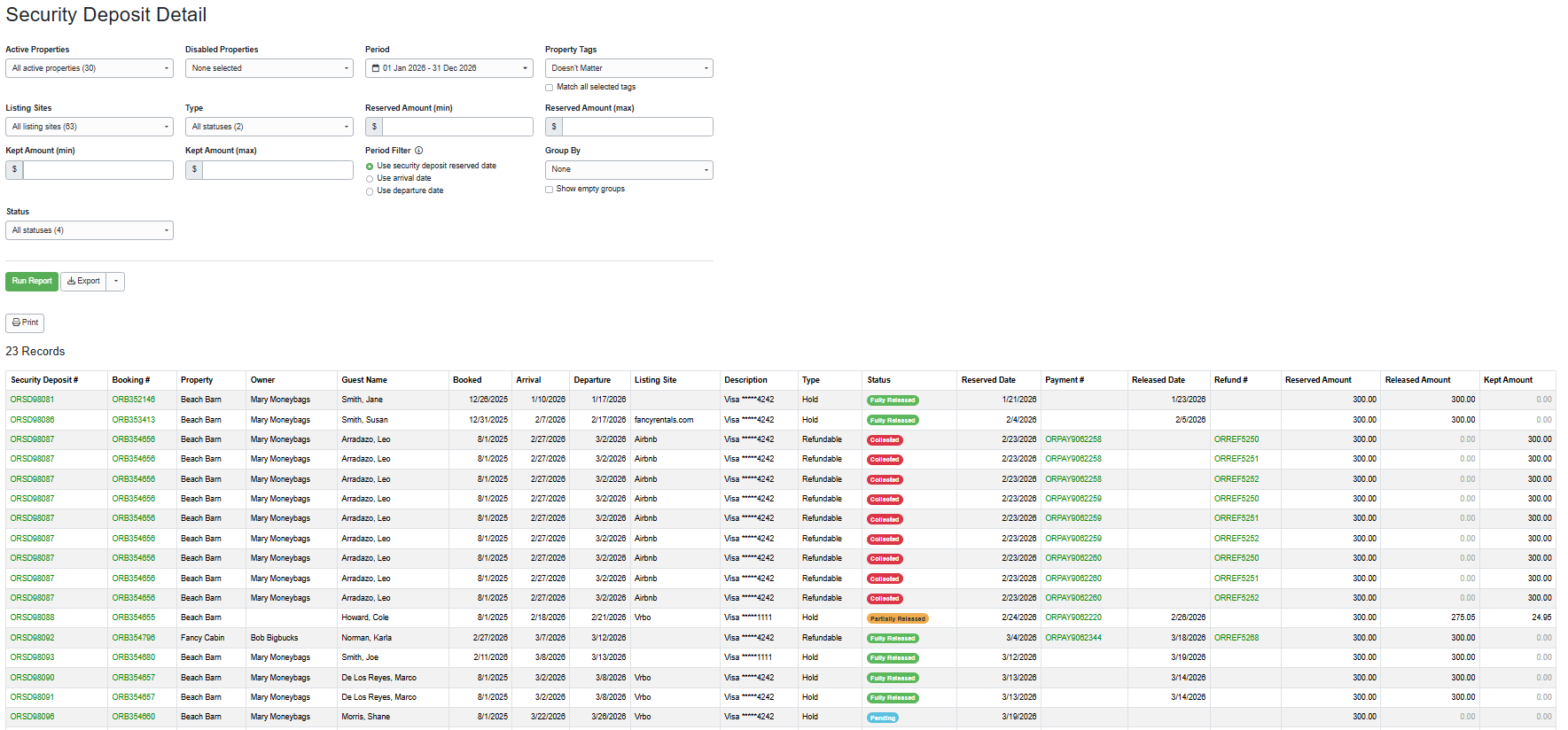Select Use arrival date option
This screenshot has width=1568, height=730.
coord(370,179)
